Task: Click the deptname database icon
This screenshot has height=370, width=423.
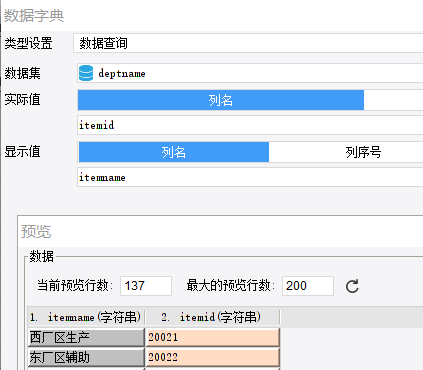Action: coord(86,73)
